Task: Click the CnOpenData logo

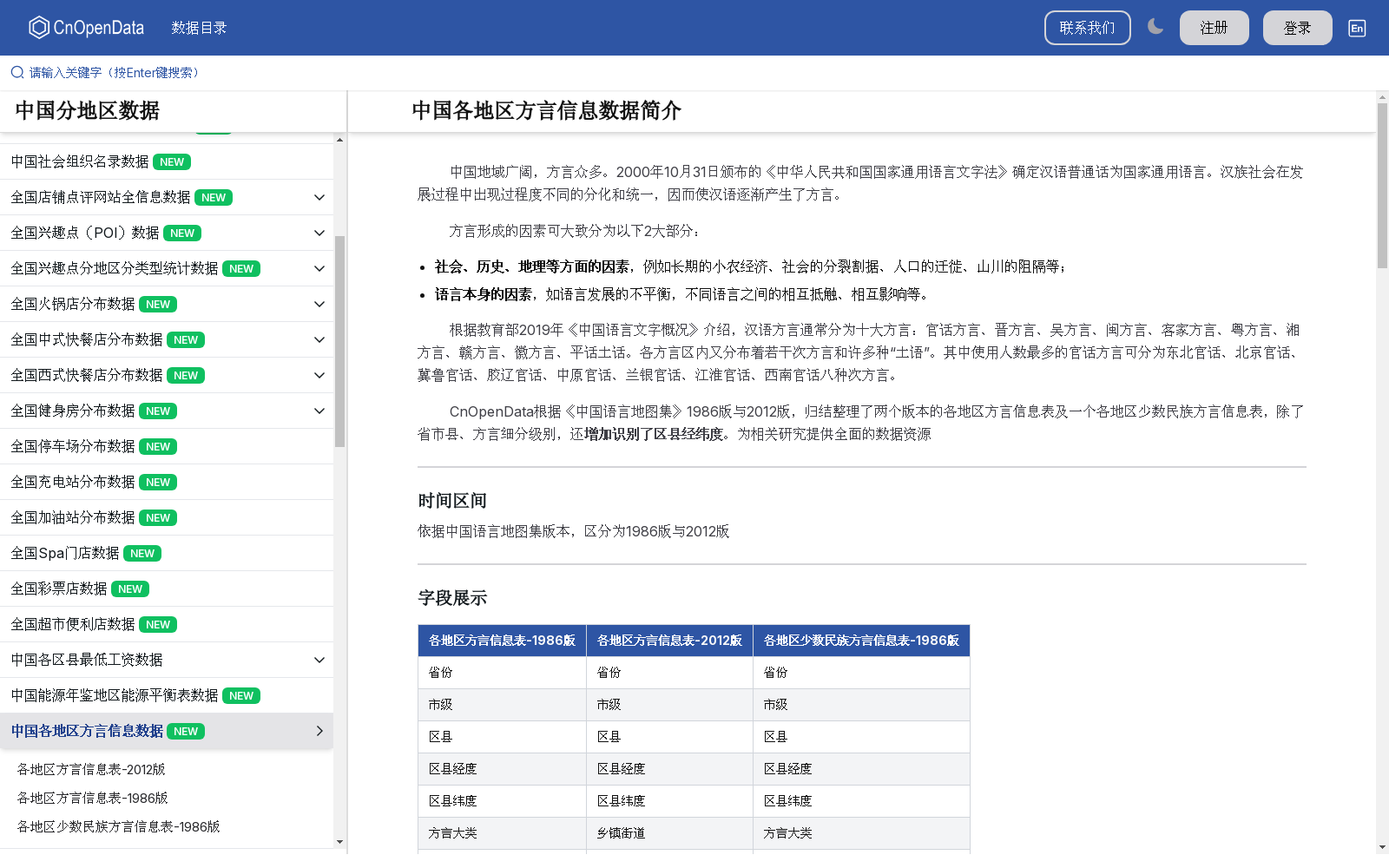Action: pos(86,28)
